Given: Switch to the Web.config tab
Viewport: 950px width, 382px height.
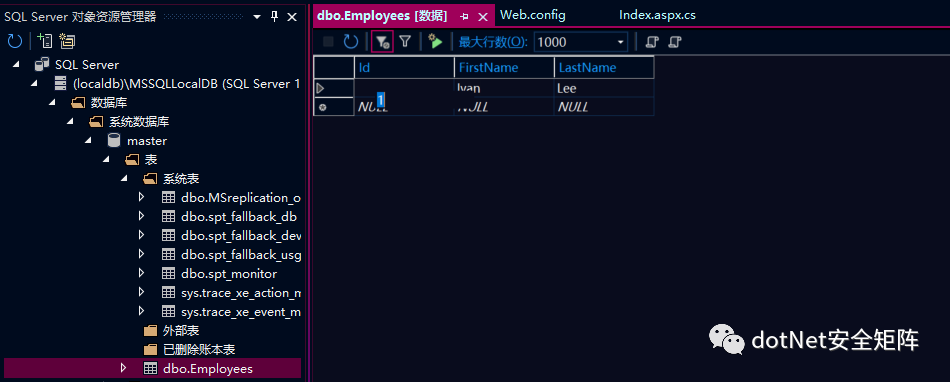Looking at the screenshot, I should click(533, 15).
